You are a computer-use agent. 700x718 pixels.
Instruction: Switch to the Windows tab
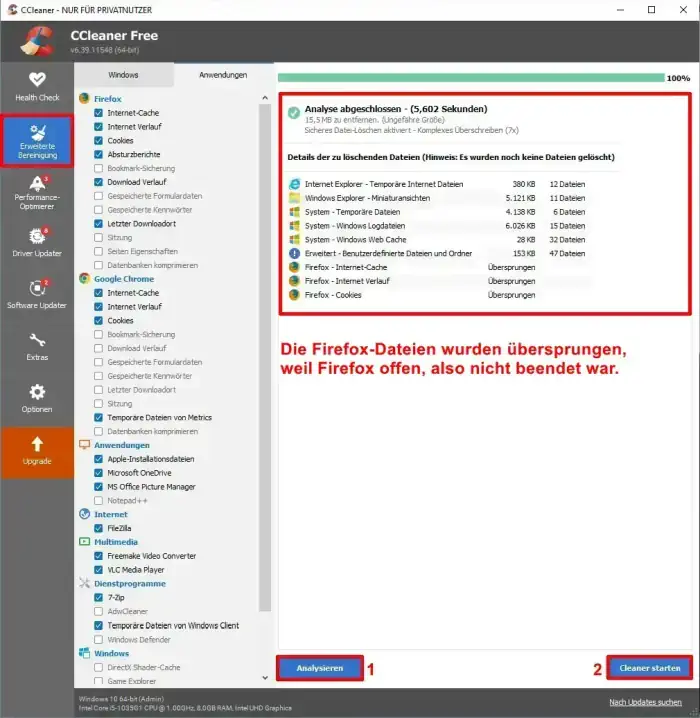[124, 75]
